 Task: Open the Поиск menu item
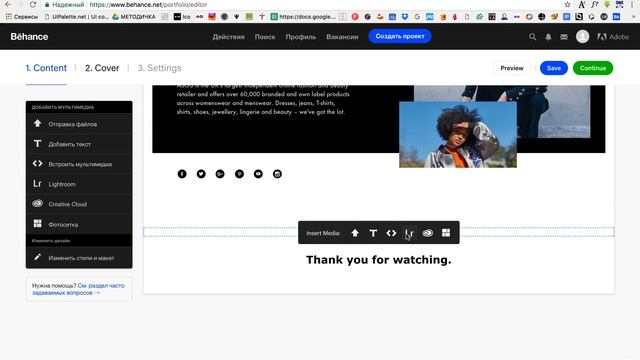click(x=265, y=37)
